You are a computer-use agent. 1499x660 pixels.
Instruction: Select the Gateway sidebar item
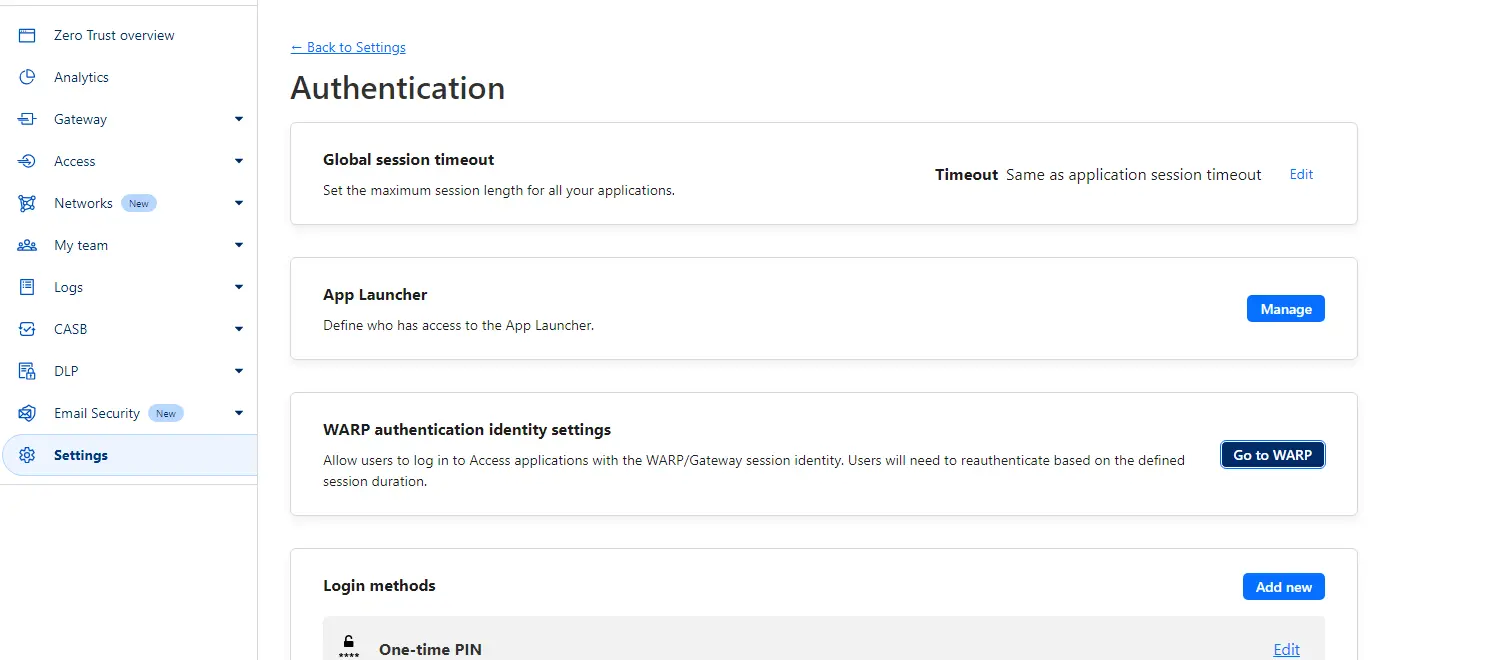coord(128,119)
